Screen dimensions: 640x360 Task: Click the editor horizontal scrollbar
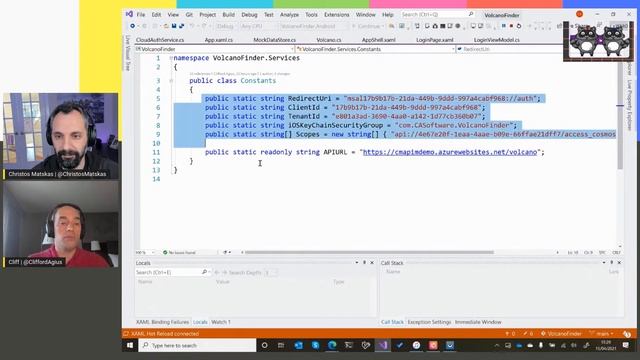point(369,252)
